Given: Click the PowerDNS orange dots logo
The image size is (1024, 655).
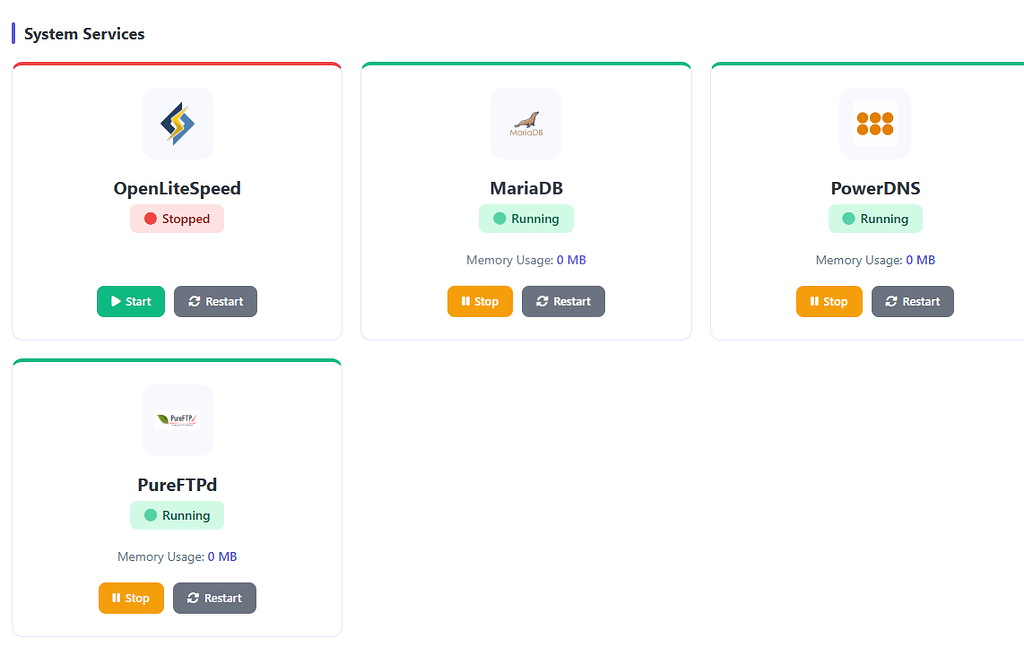Looking at the screenshot, I should coord(875,123).
